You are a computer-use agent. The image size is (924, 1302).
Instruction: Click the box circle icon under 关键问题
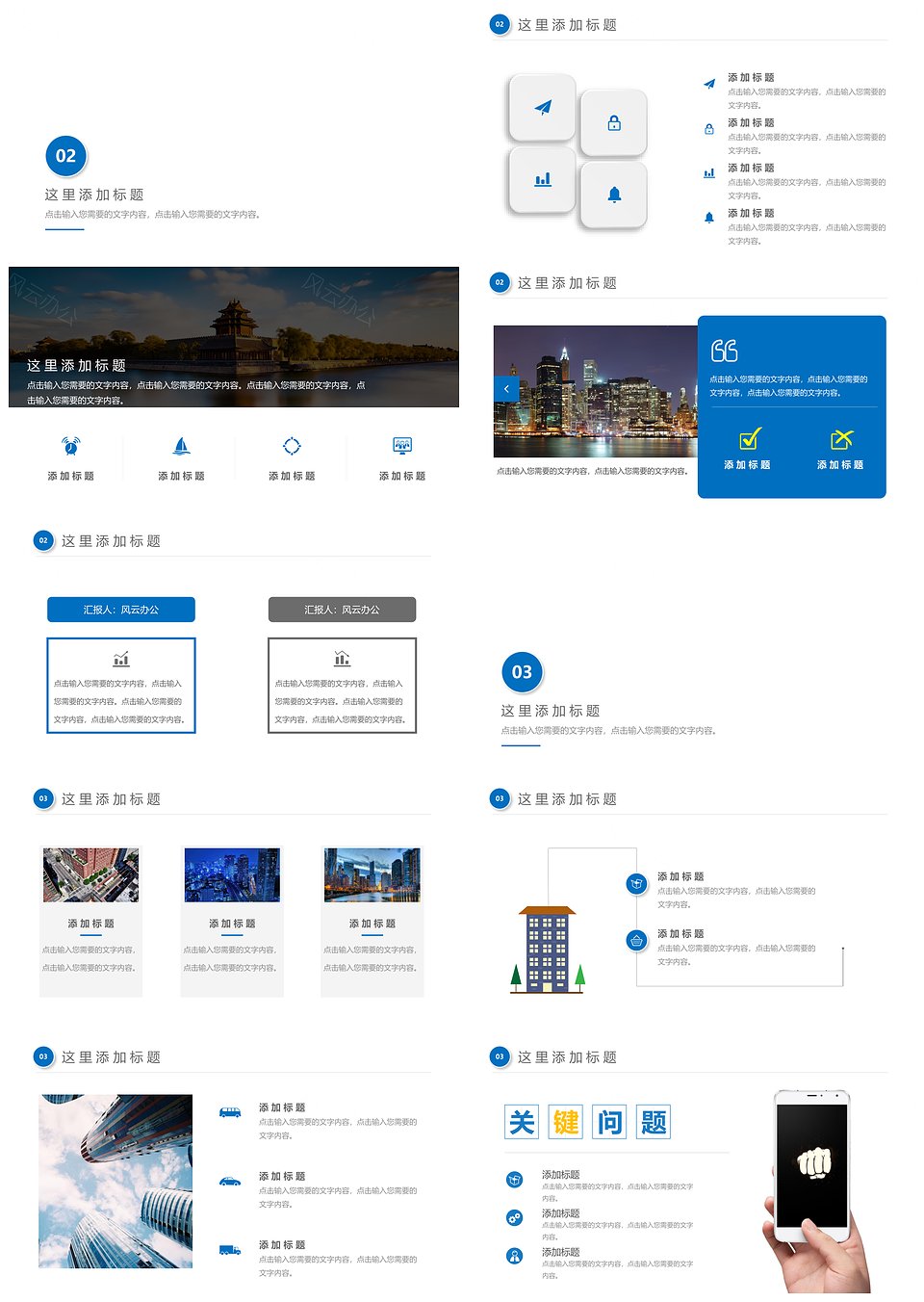(515, 1179)
